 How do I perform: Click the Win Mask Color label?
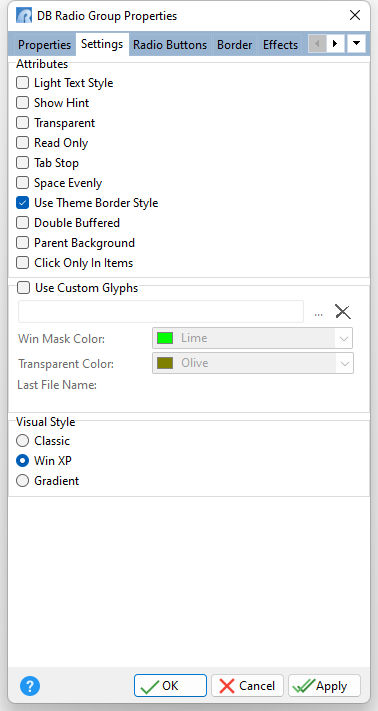click(x=62, y=339)
